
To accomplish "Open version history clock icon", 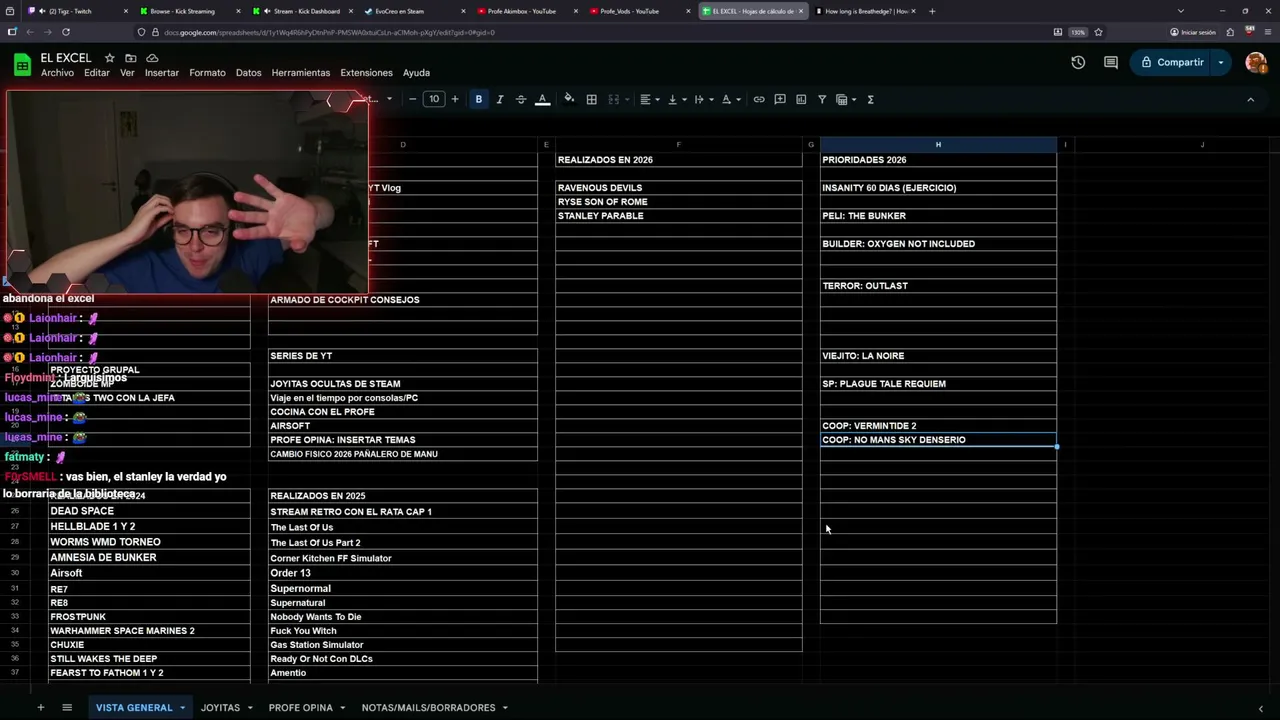I will pyautogui.click(x=1078, y=62).
